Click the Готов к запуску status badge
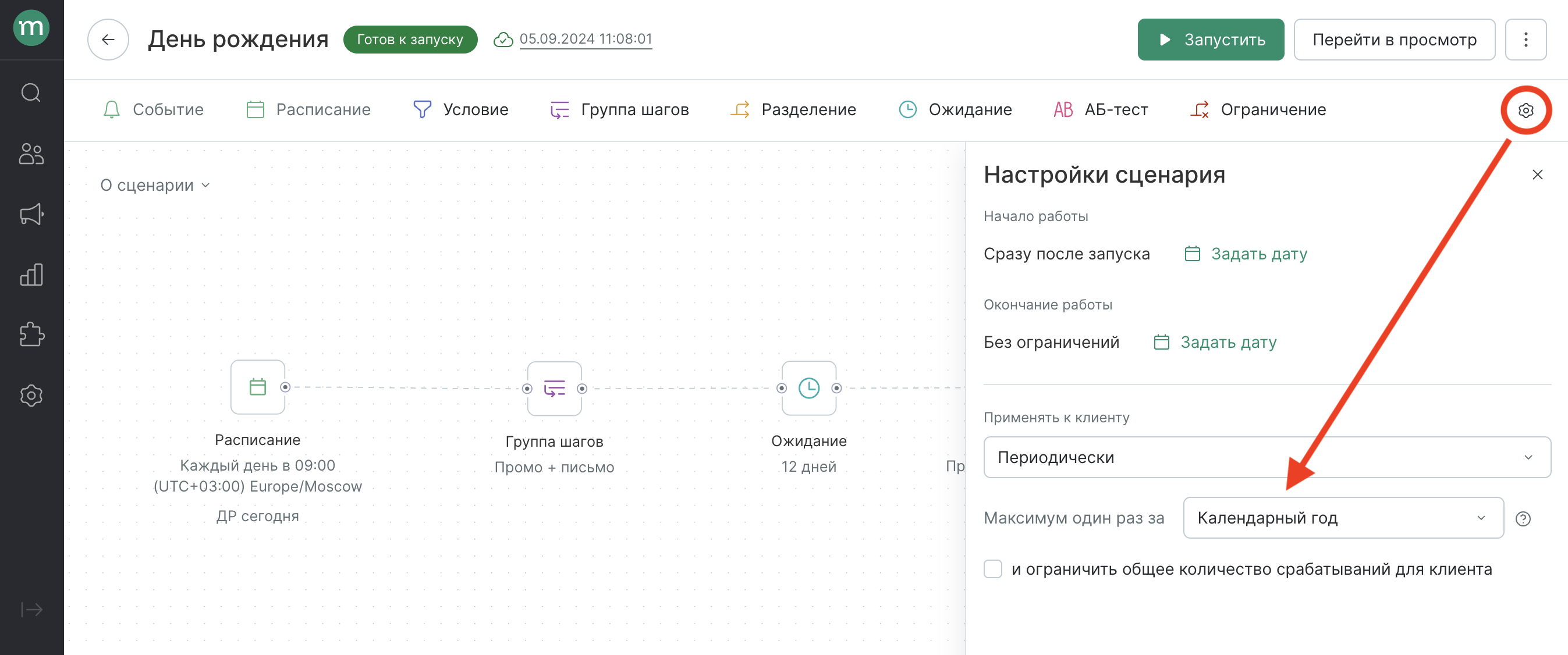Image resolution: width=1568 pixels, height=655 pixels. [x=410, y=40]
